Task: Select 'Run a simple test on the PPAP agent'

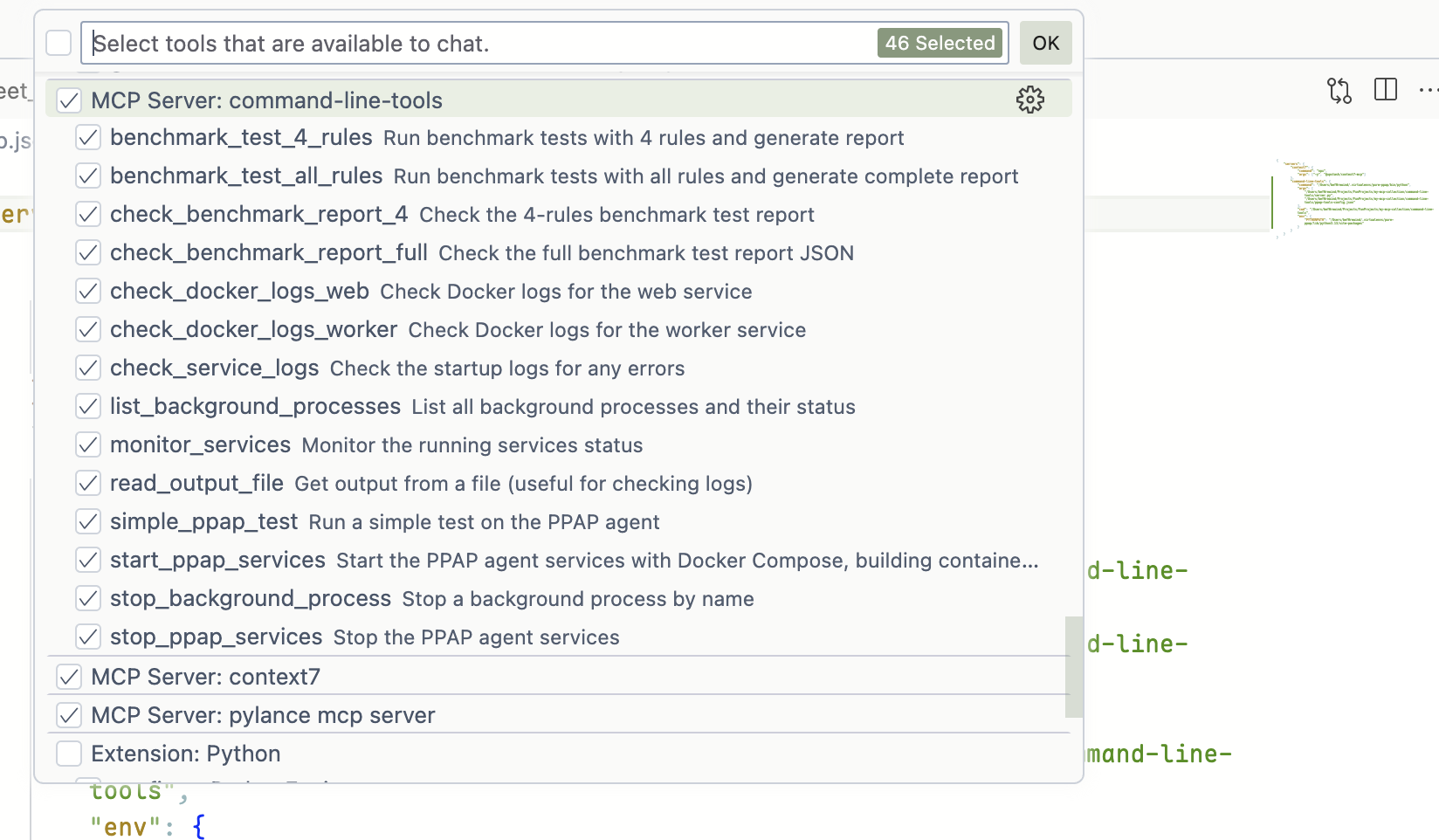Action: (484, 522)
